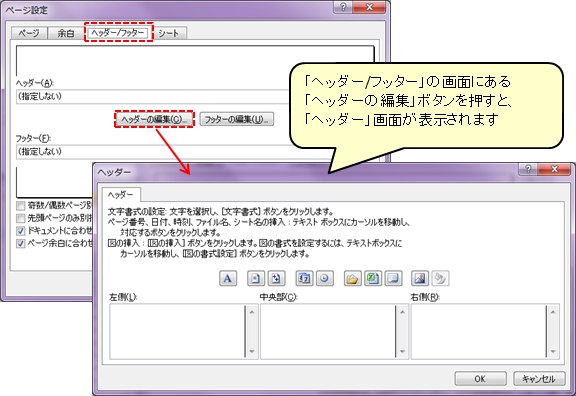Switch to the シート tab
Screen dimensions: 576x396
pos(169,33)
